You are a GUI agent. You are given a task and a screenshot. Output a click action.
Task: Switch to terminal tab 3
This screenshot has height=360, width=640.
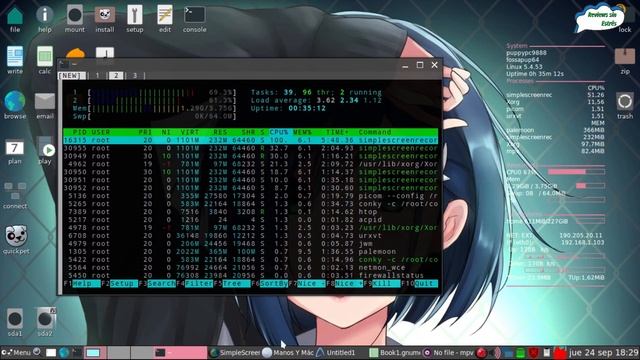[x=135, y=76]
